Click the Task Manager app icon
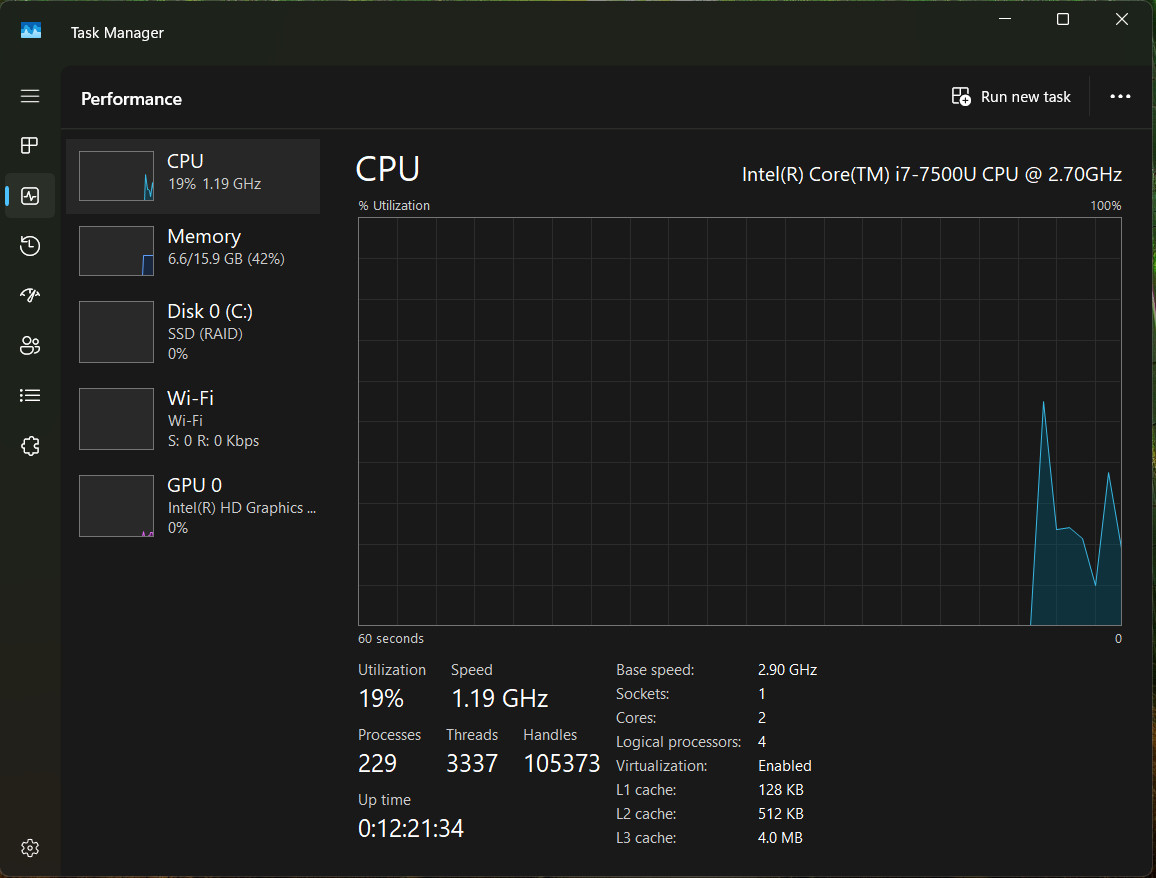This screenshot has height=878, width=1156. pyautogui.click(x=31, y=31)
